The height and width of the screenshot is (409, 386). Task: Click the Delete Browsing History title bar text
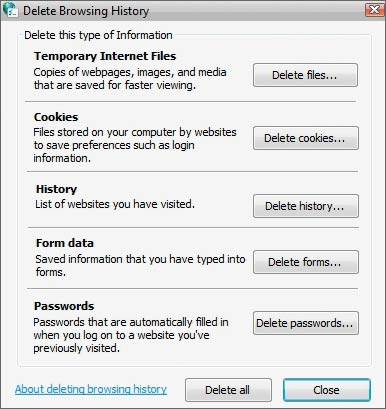[x=86, y=11]
